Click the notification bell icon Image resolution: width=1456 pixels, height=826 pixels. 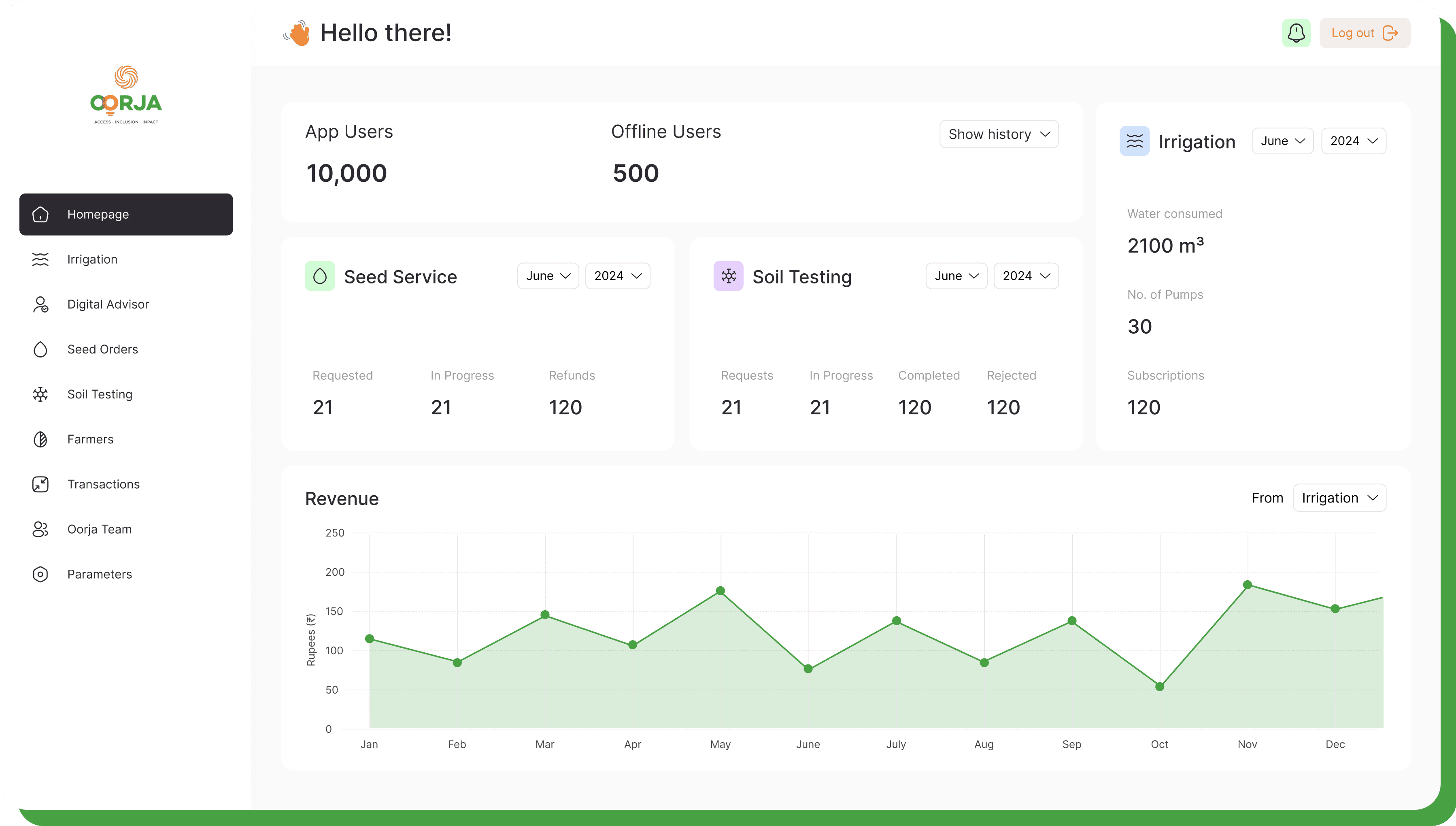coord(1296,33)
